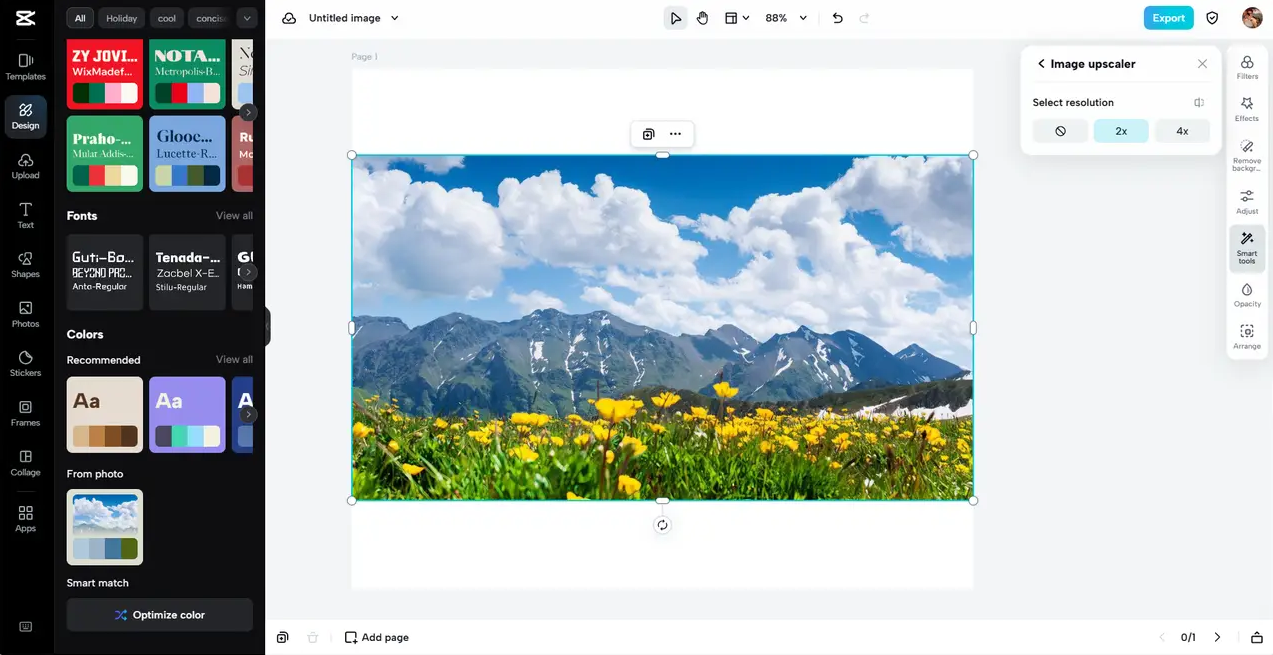Select the cool style filter tab
This screenshot has width=1273, height=655.
tap(167, 18)
